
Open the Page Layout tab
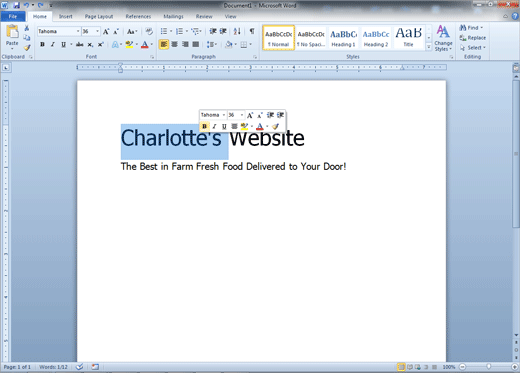tap(99, 16)
